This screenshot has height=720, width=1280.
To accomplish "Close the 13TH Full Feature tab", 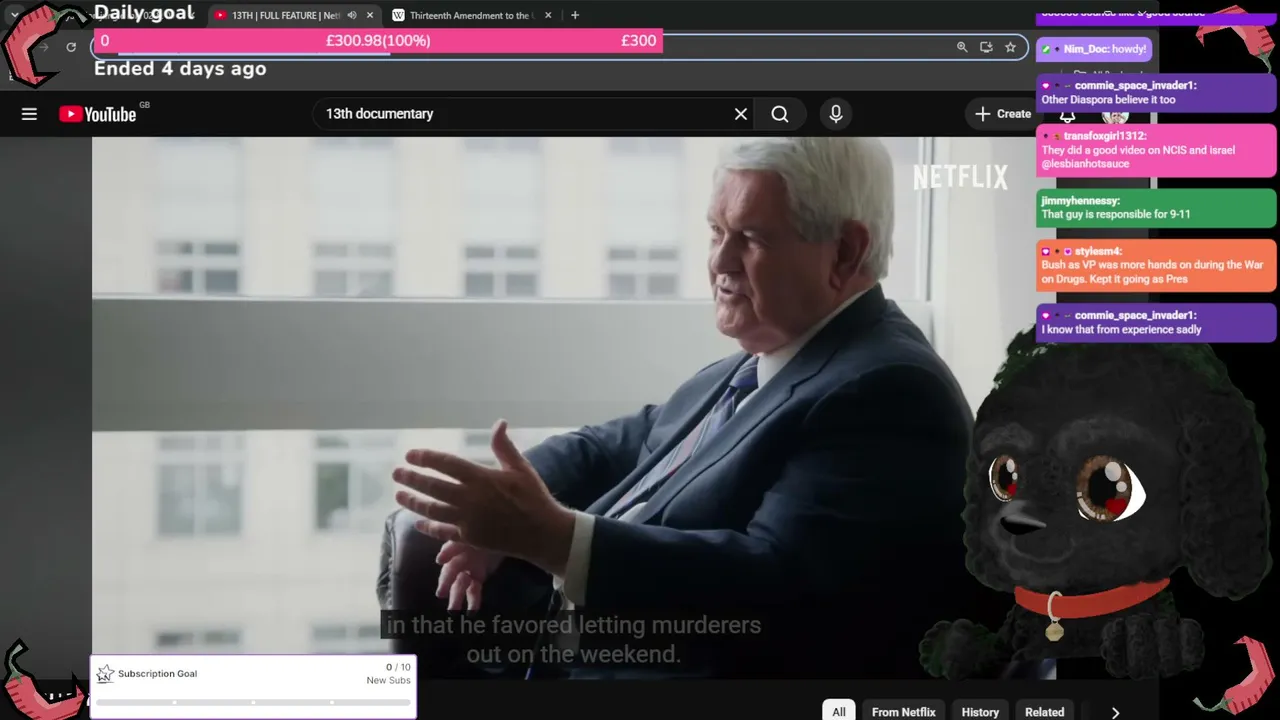I will 370,15.
